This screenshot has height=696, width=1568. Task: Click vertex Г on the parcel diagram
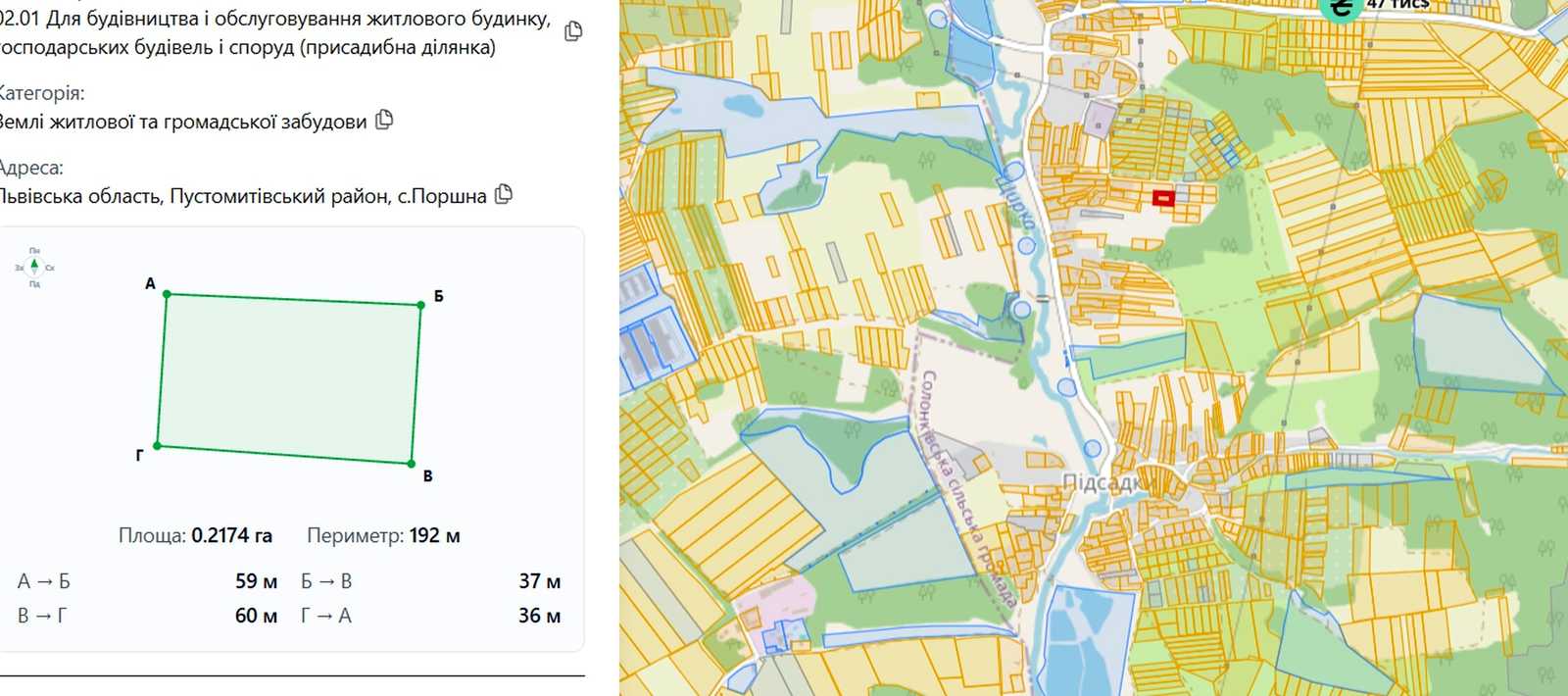click(157, 446)
